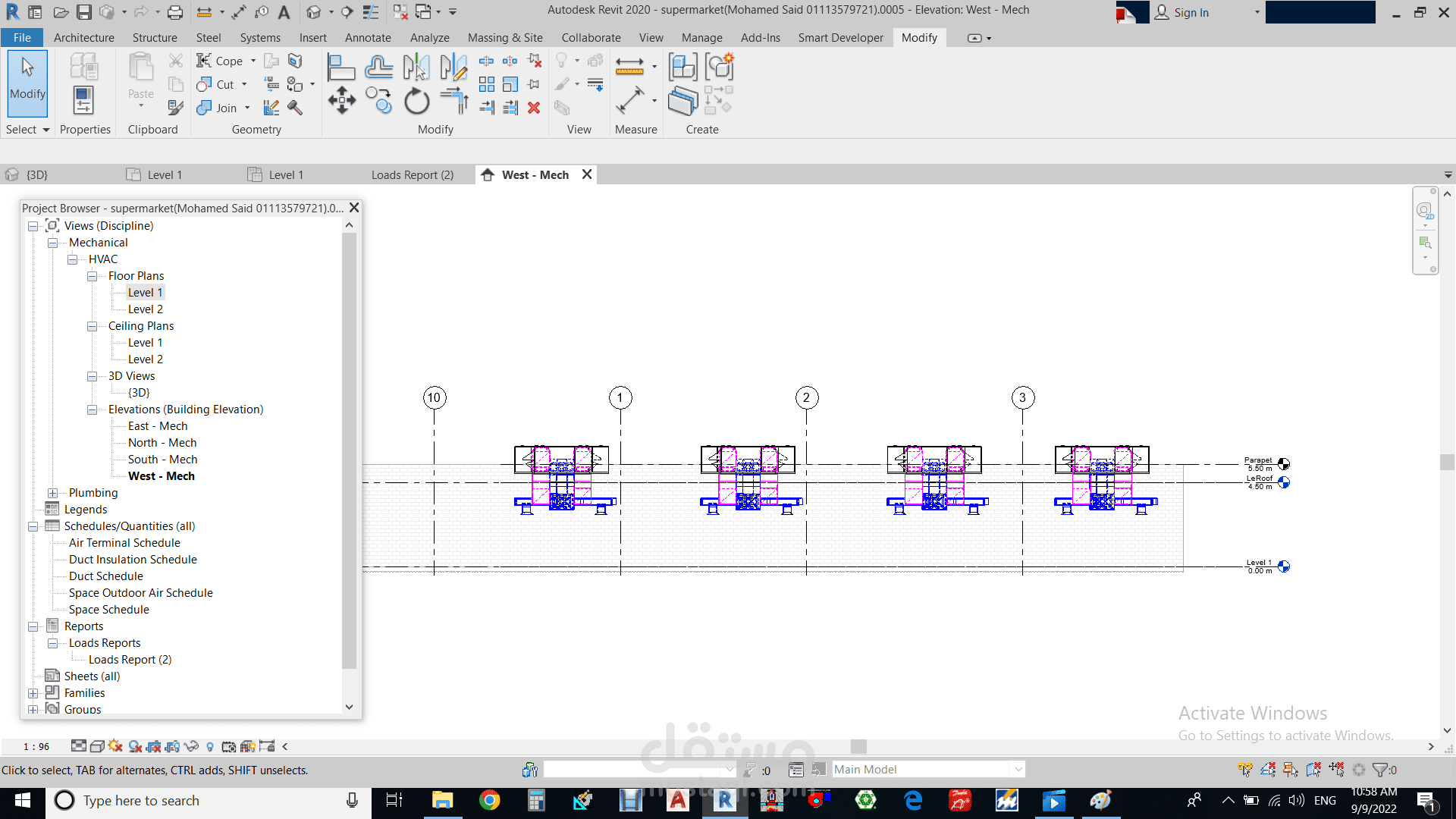
Task: Open the Architecture ribbon tab
Action: 84,38
